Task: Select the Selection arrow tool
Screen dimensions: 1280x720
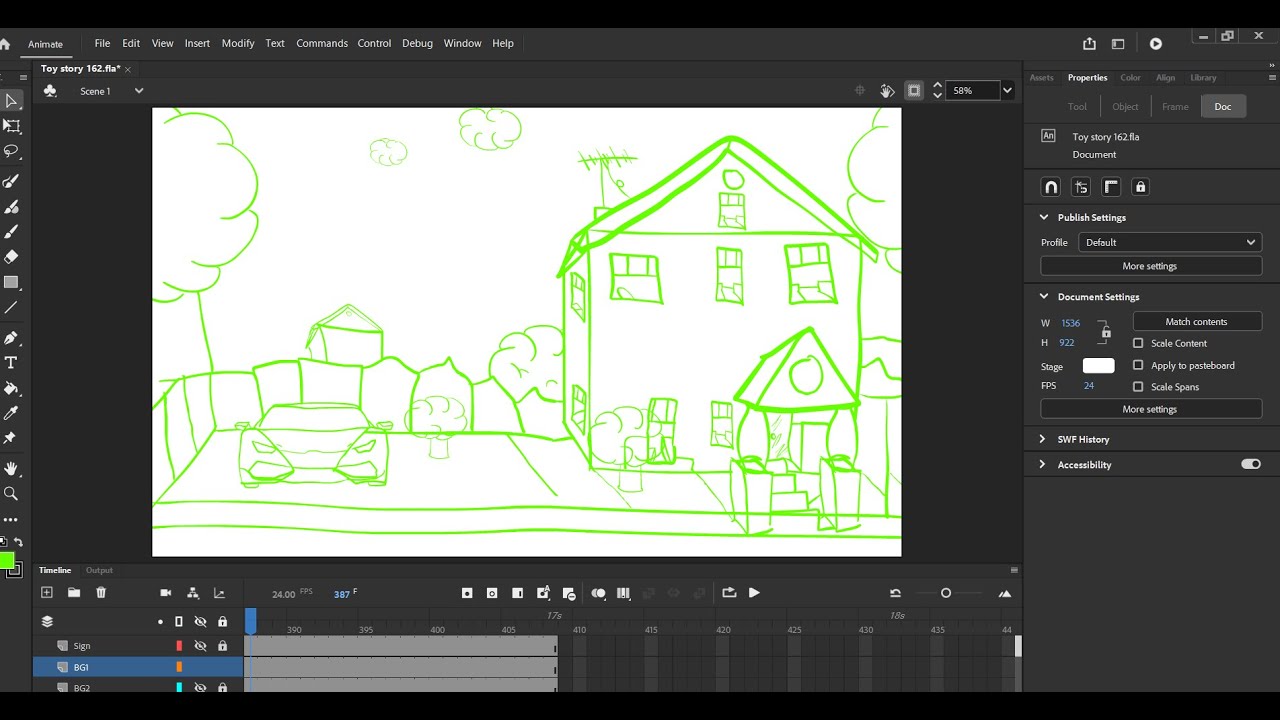Action: point(11,101)
